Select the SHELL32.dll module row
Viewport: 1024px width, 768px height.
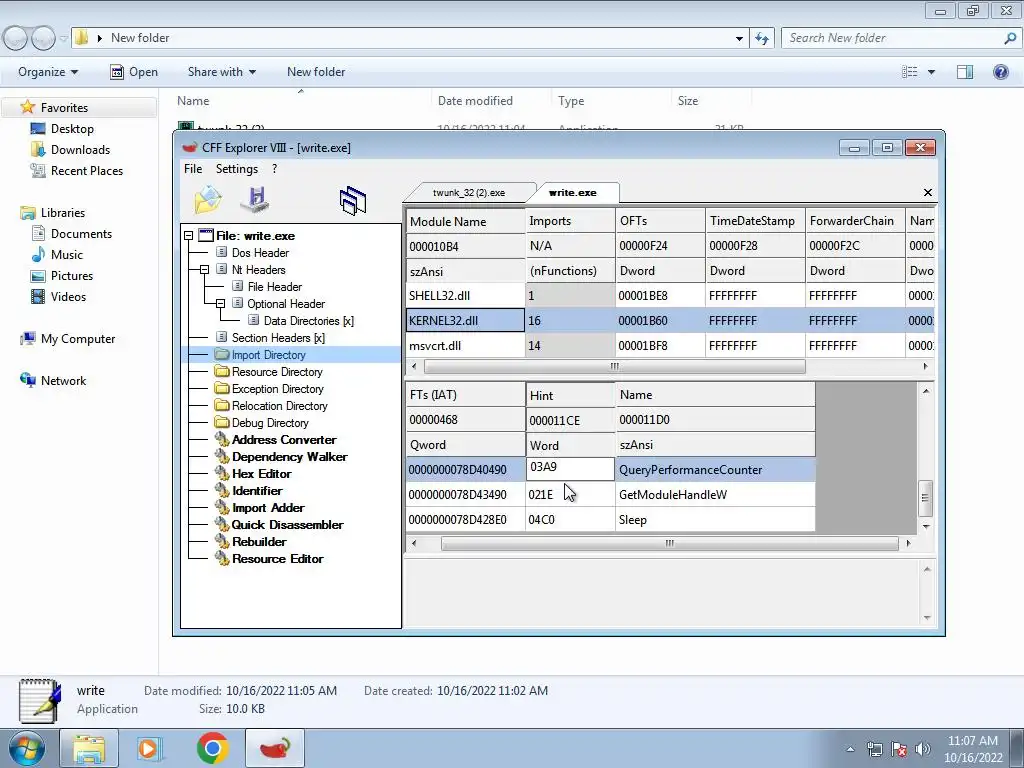click(669, 296)
